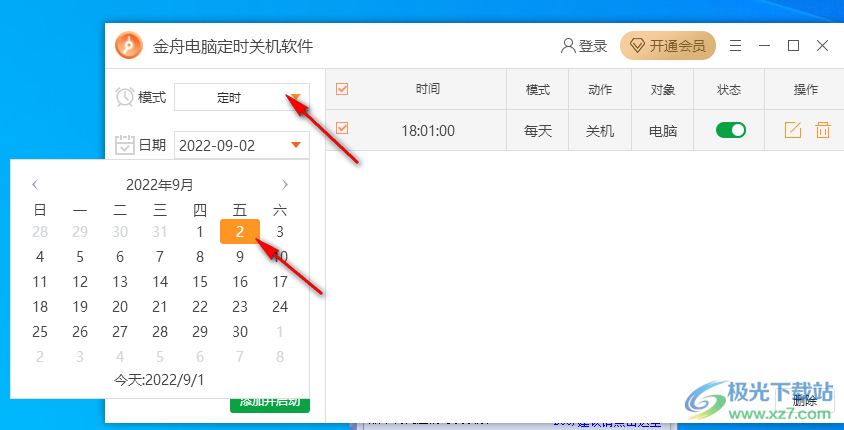Edit the 18:01:00 task with pencil icon
844x430 pixels.
pos(793,130)
